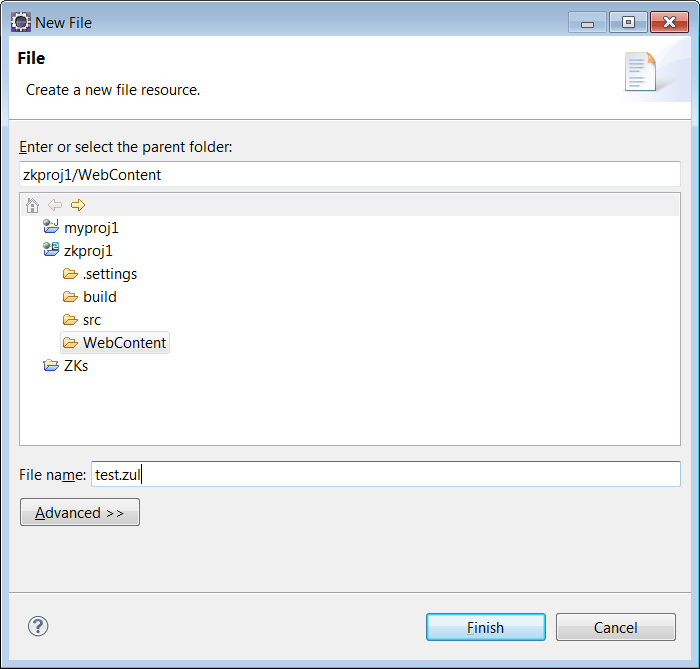Click the parent folder path field

pos(350,174)
